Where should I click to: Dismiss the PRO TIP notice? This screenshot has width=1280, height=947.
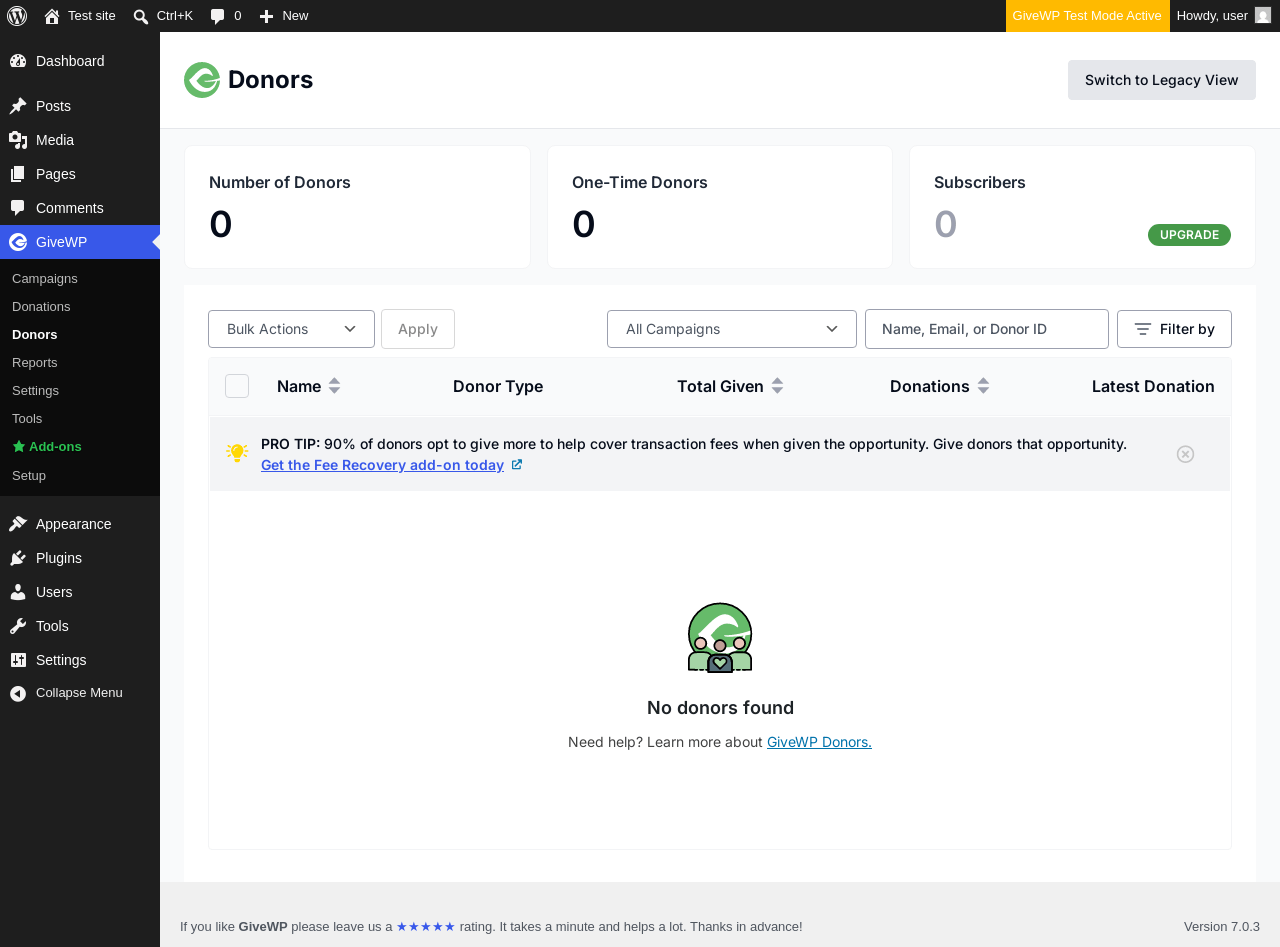1185,454
